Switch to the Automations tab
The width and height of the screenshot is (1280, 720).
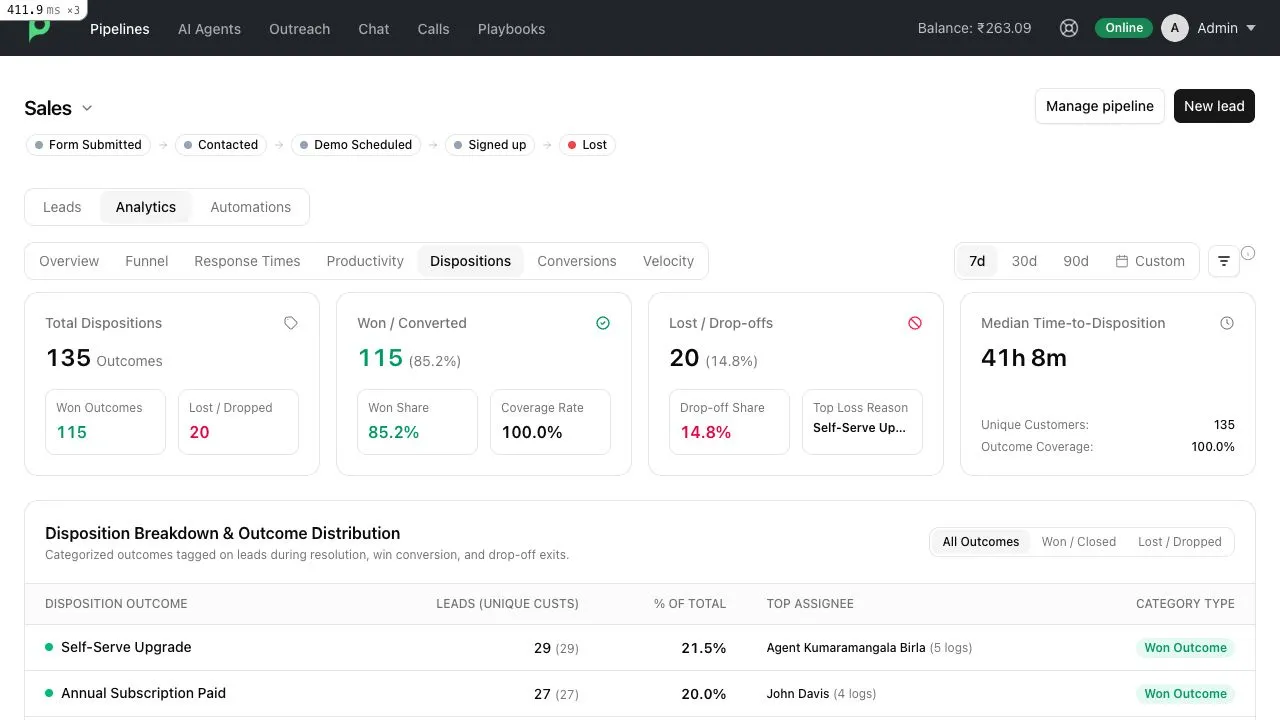[251, 207]
